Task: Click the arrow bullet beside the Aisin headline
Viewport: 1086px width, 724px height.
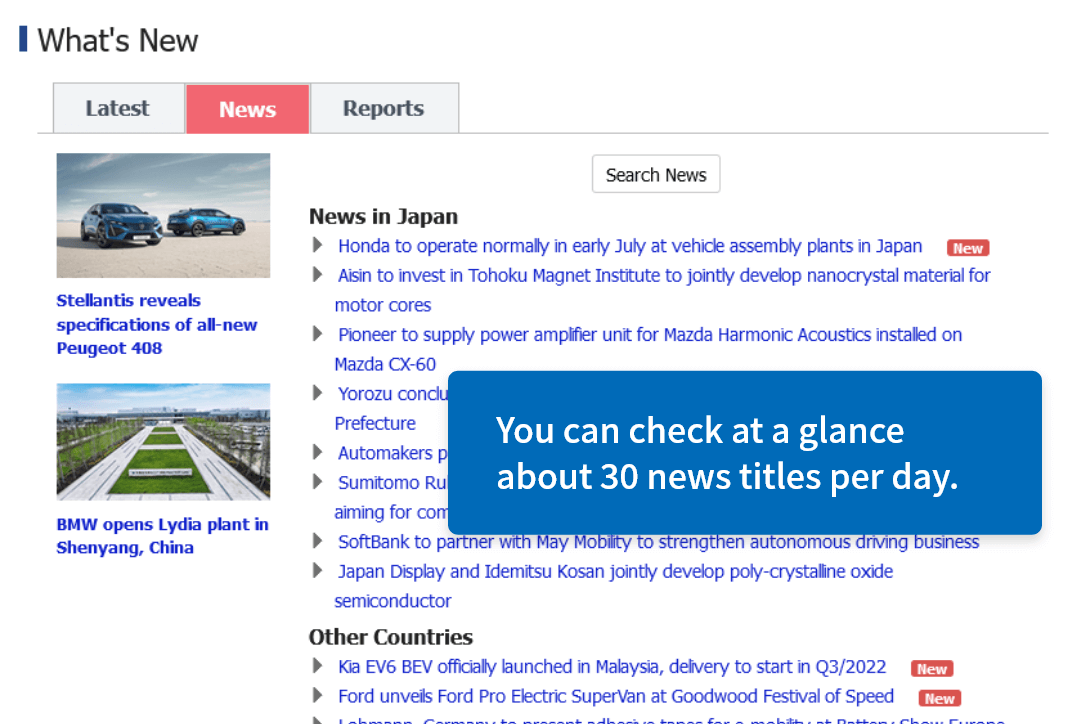Action: 317,274
